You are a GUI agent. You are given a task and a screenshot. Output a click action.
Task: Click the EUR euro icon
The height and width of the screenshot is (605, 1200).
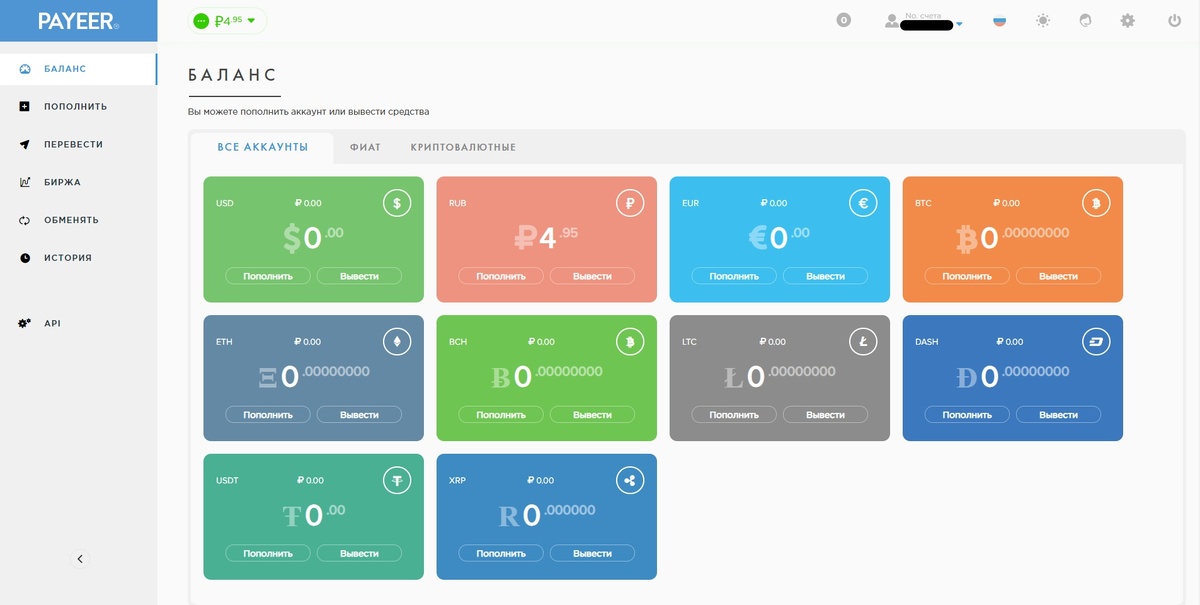[863, 203]
